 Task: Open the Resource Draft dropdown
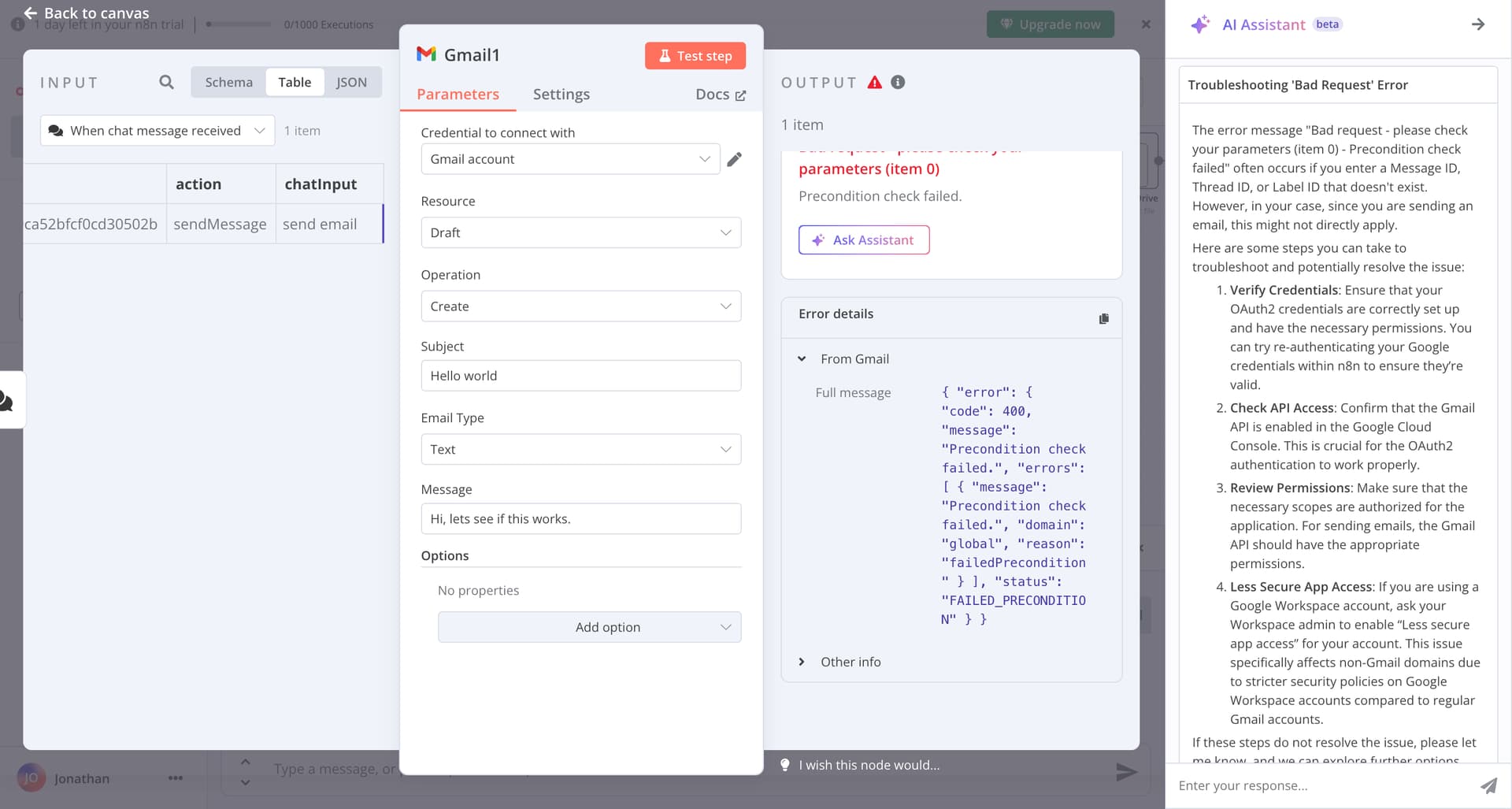[581, 232]
